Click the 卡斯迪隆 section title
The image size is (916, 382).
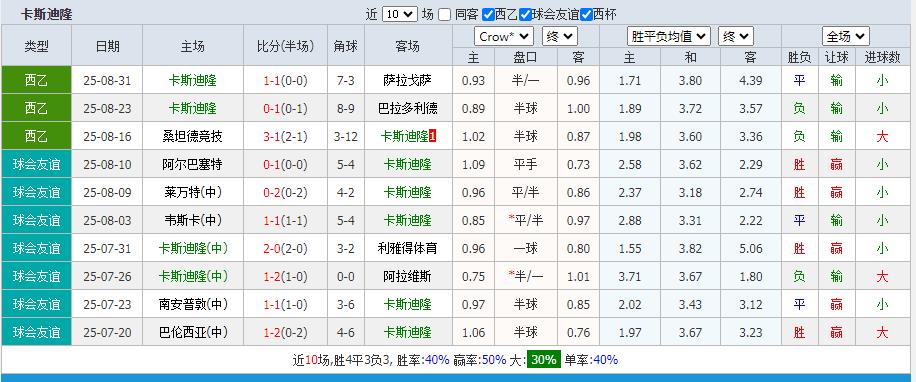pyautogui.click(x=46, y=15)
